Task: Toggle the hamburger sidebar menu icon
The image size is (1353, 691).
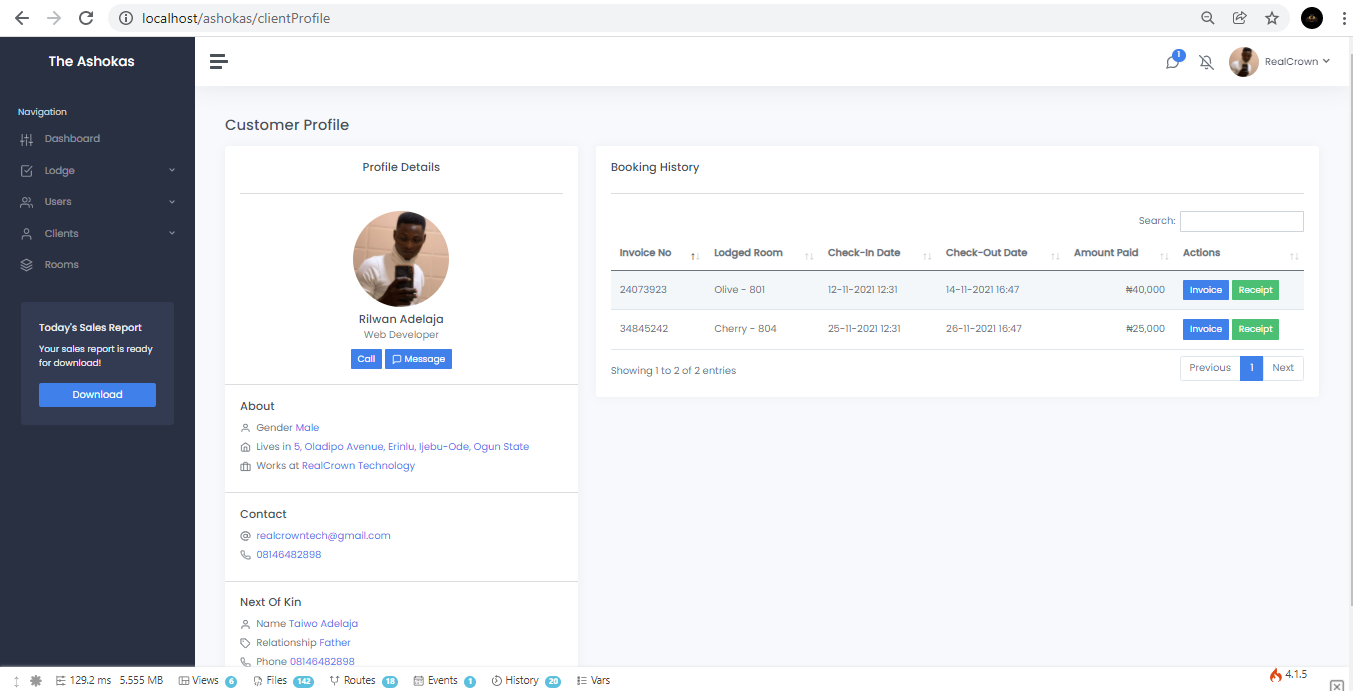Action: 219,61
